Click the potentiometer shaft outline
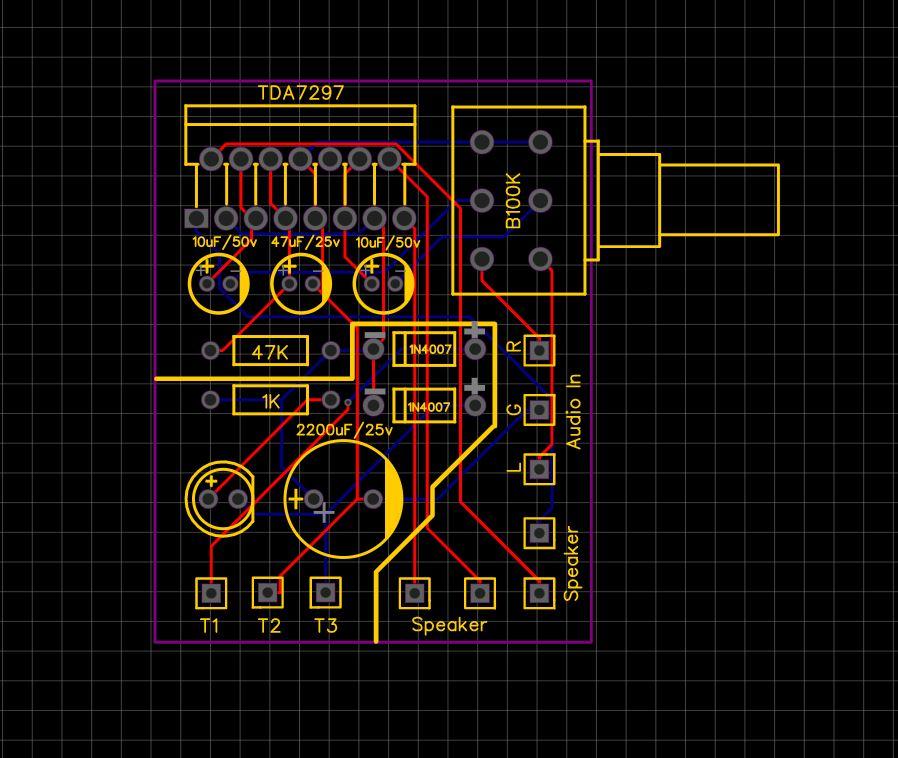898x758 pixels. (719, 199)
